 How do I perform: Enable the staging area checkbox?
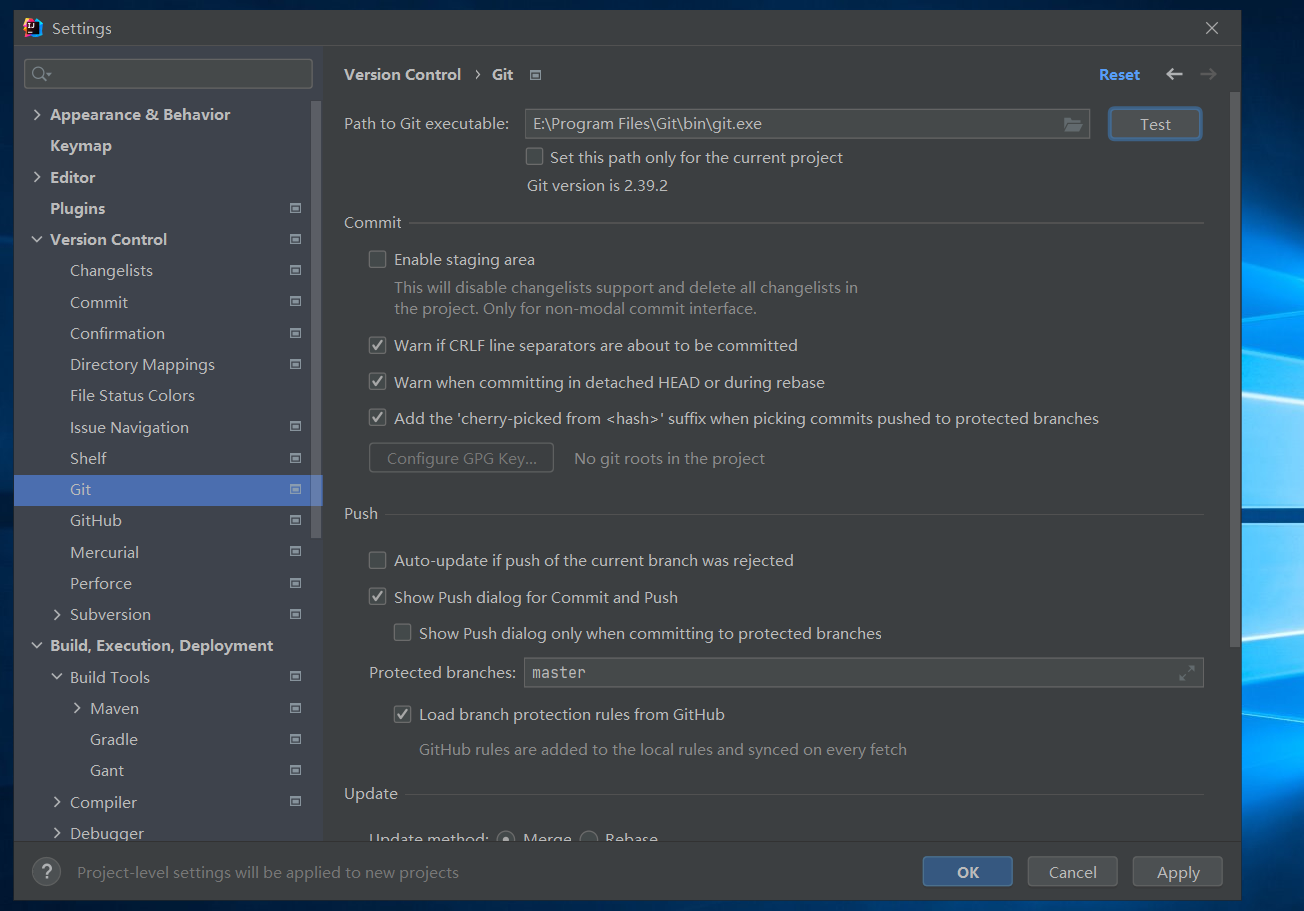point(377,259)
